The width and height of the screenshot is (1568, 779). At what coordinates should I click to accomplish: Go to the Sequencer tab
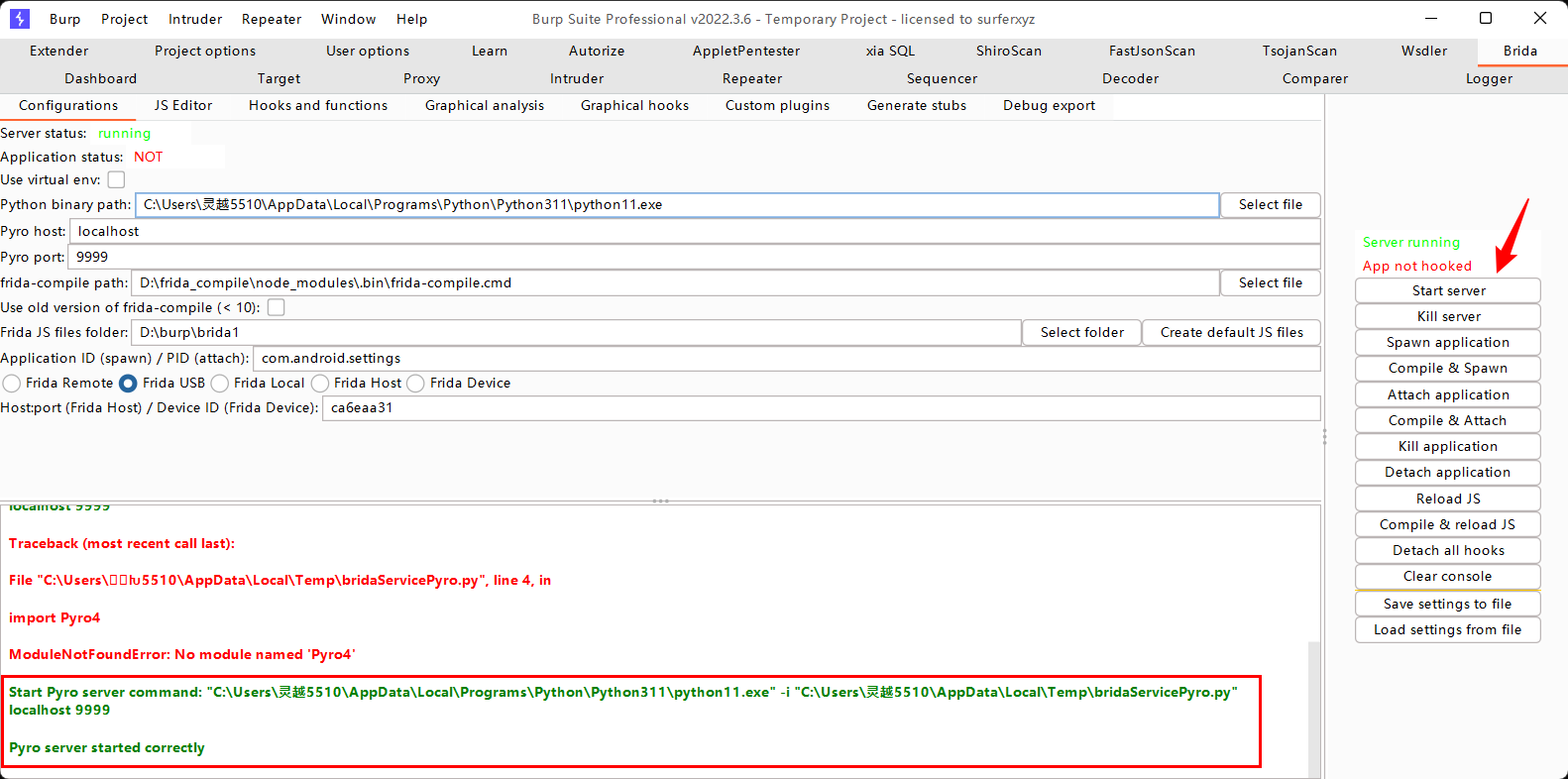(942, 78)
